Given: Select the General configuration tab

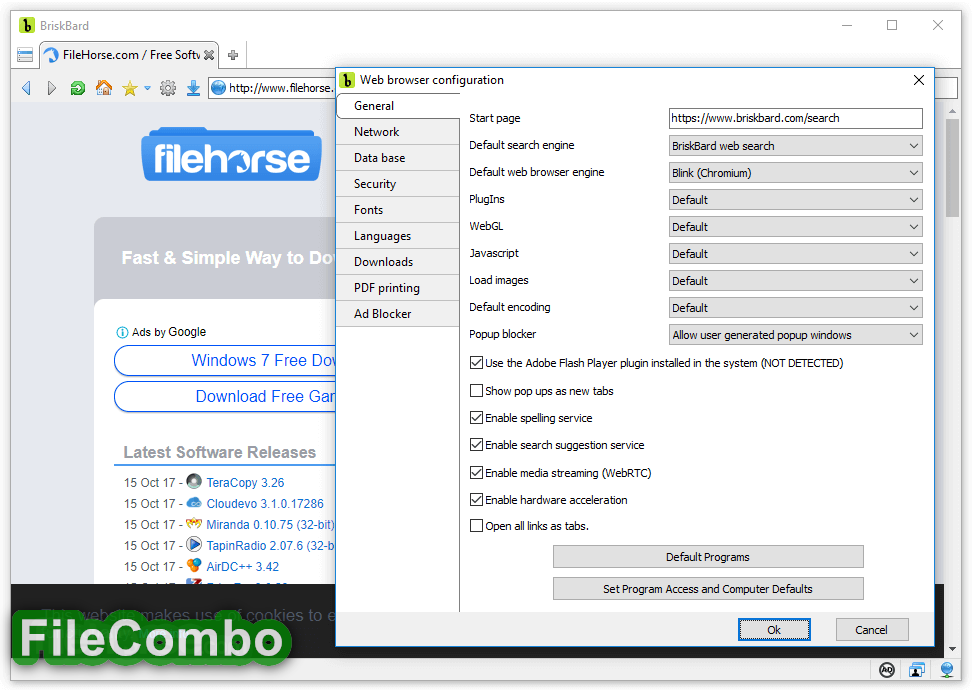Looking at the screenshot, I should pos(398,106).
